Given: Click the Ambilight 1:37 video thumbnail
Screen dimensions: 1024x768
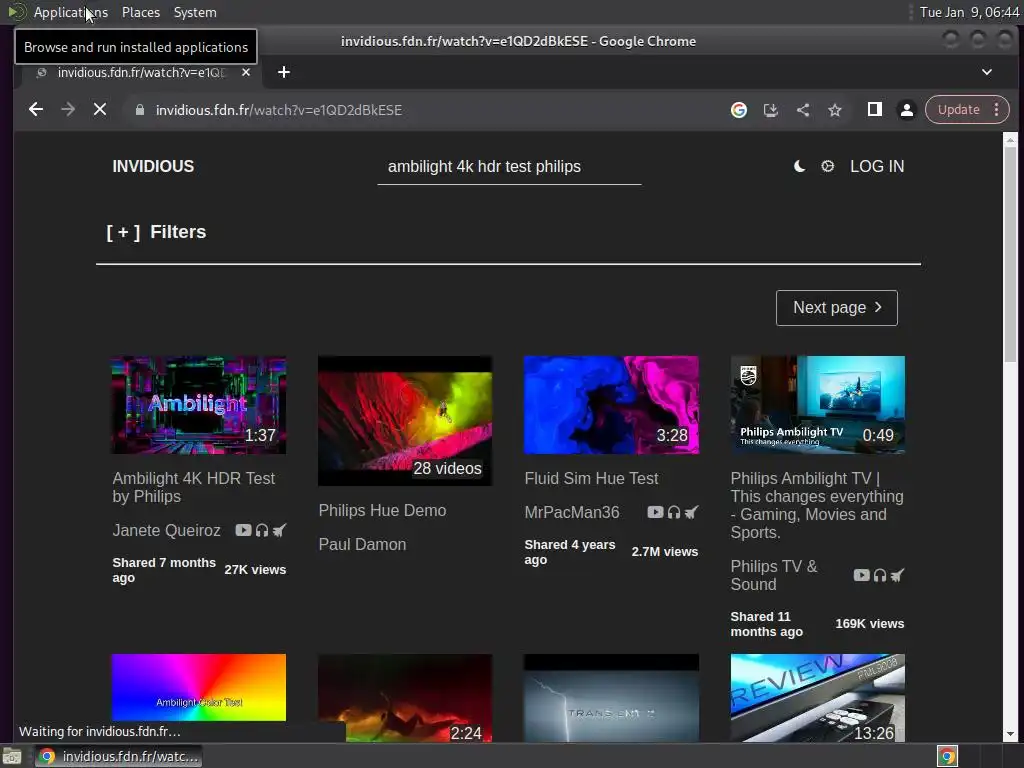Looking at the screenshot, I should (x=199, y=405).
